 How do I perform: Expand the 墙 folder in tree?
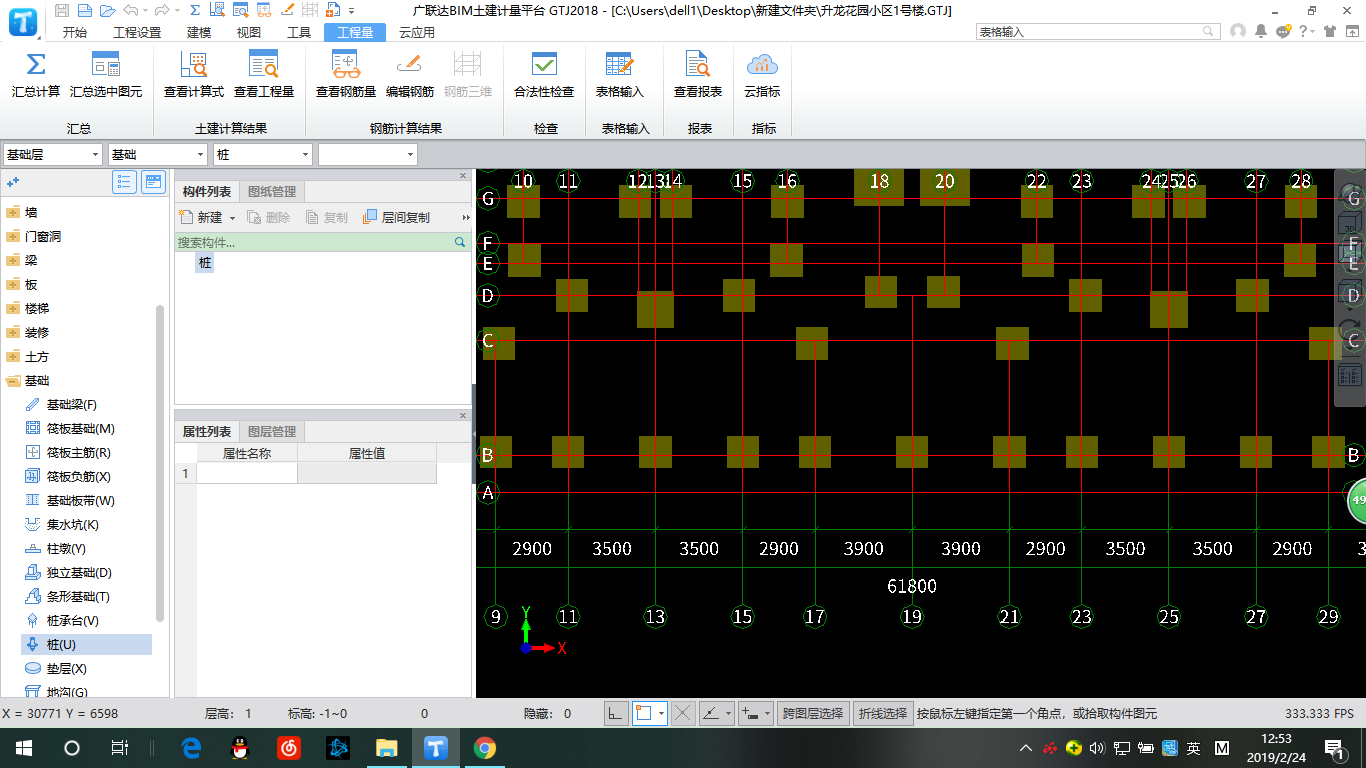(13, 212)
